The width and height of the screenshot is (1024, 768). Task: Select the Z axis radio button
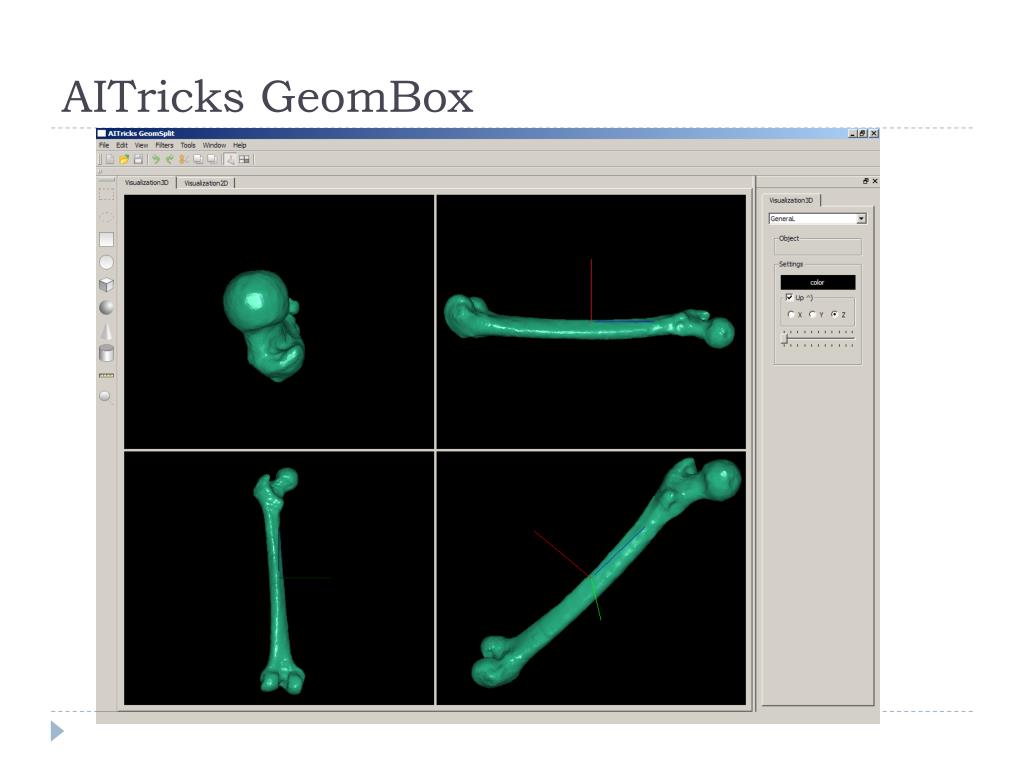click(x=834, y=315)
